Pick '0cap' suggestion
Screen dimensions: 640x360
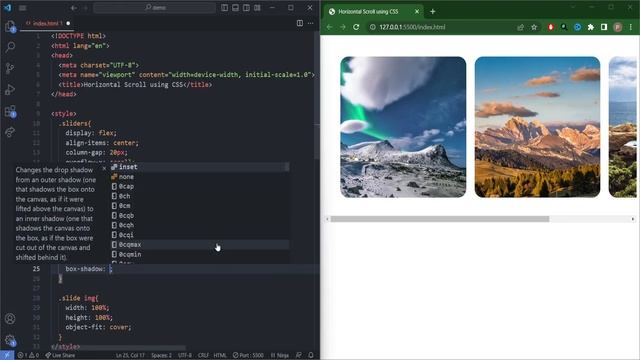coord(200,186)
